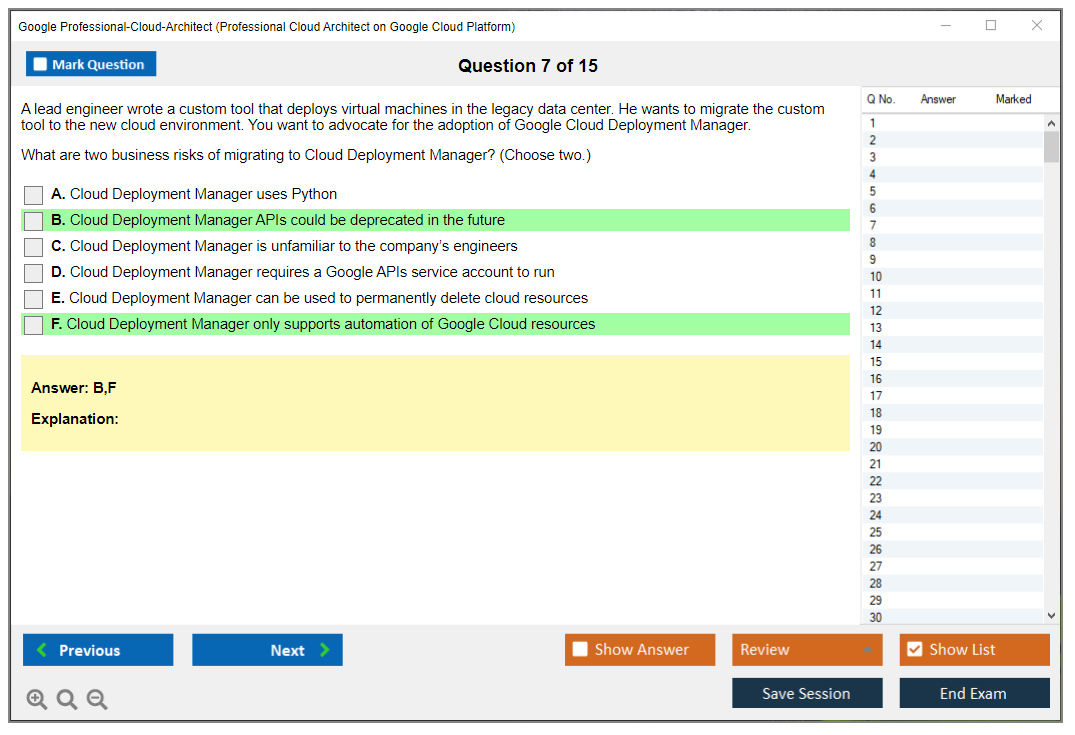Click the zoom reset magnifier icon
The image size is (1075, 735).
[x=67, y=700]
